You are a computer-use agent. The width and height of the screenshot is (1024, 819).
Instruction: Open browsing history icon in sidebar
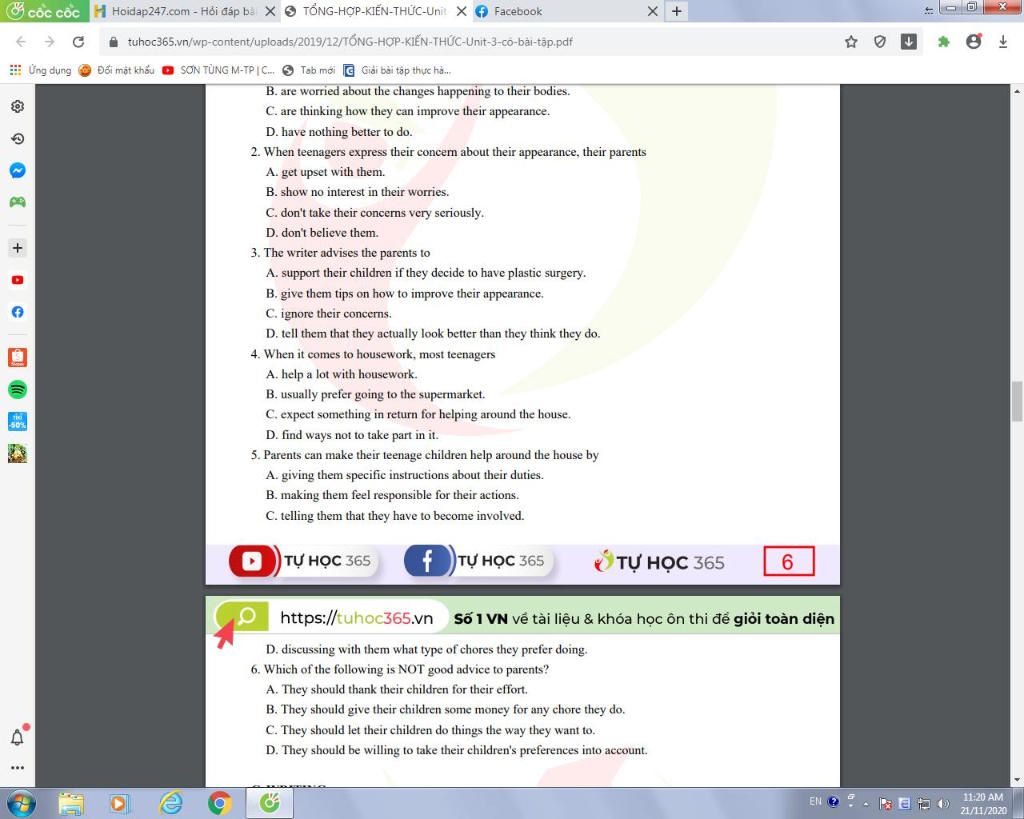[18, 138]
